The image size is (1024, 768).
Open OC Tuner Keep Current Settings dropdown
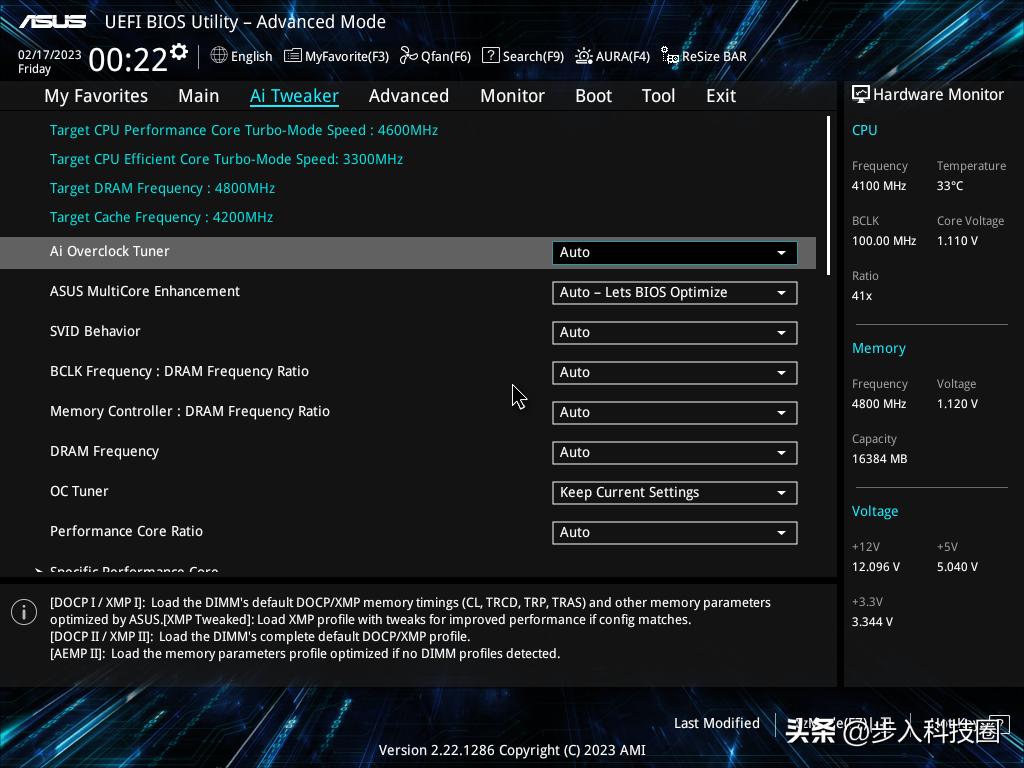point(675,492)
